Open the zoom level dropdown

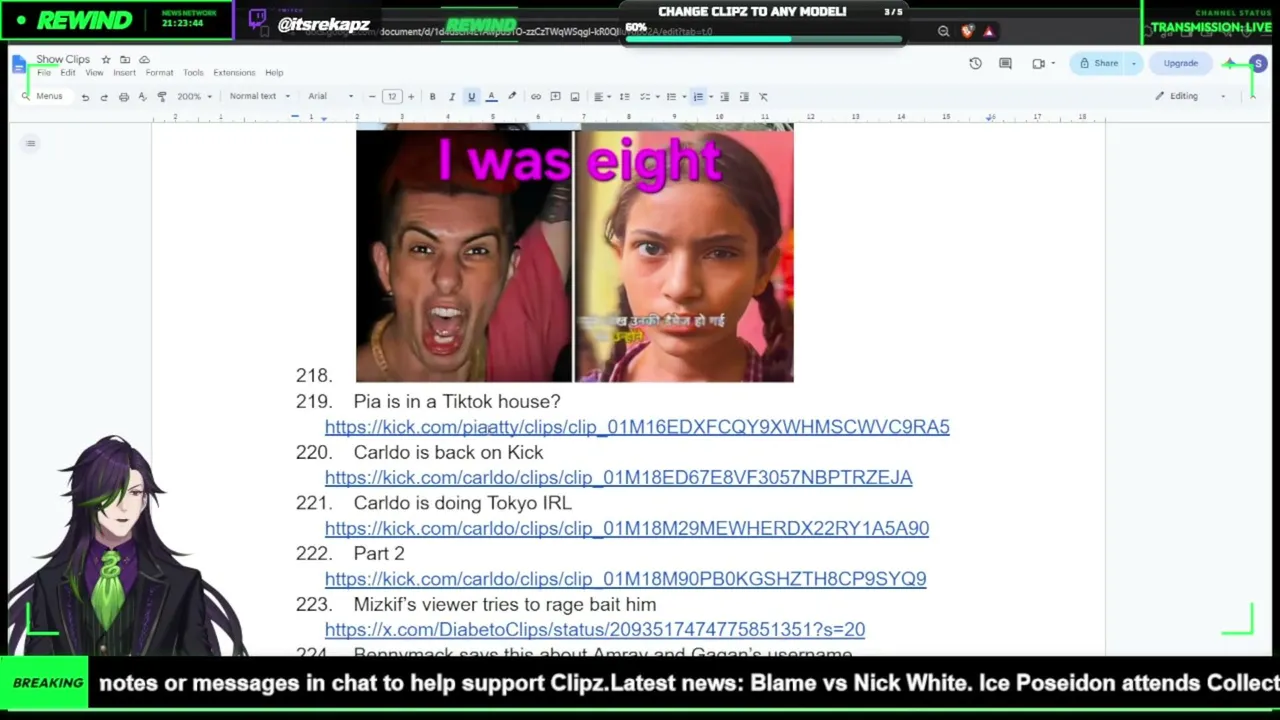coord(194,97)
